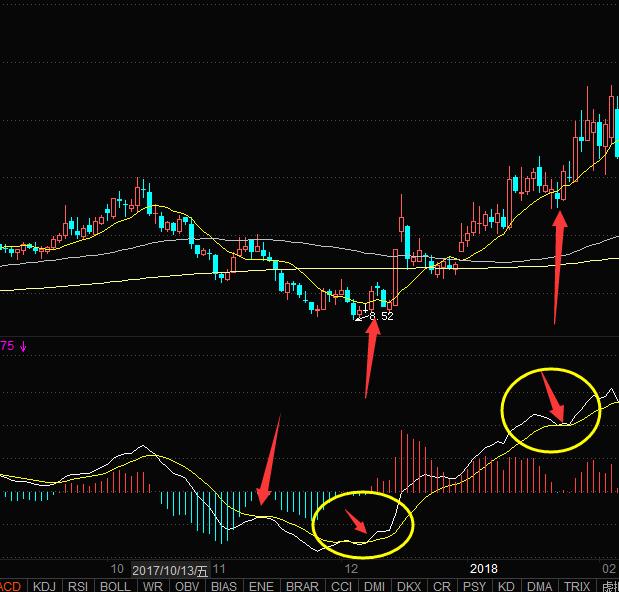Select the RSI indicator tab
619x592 pixels.
click(x=77, y=586)
